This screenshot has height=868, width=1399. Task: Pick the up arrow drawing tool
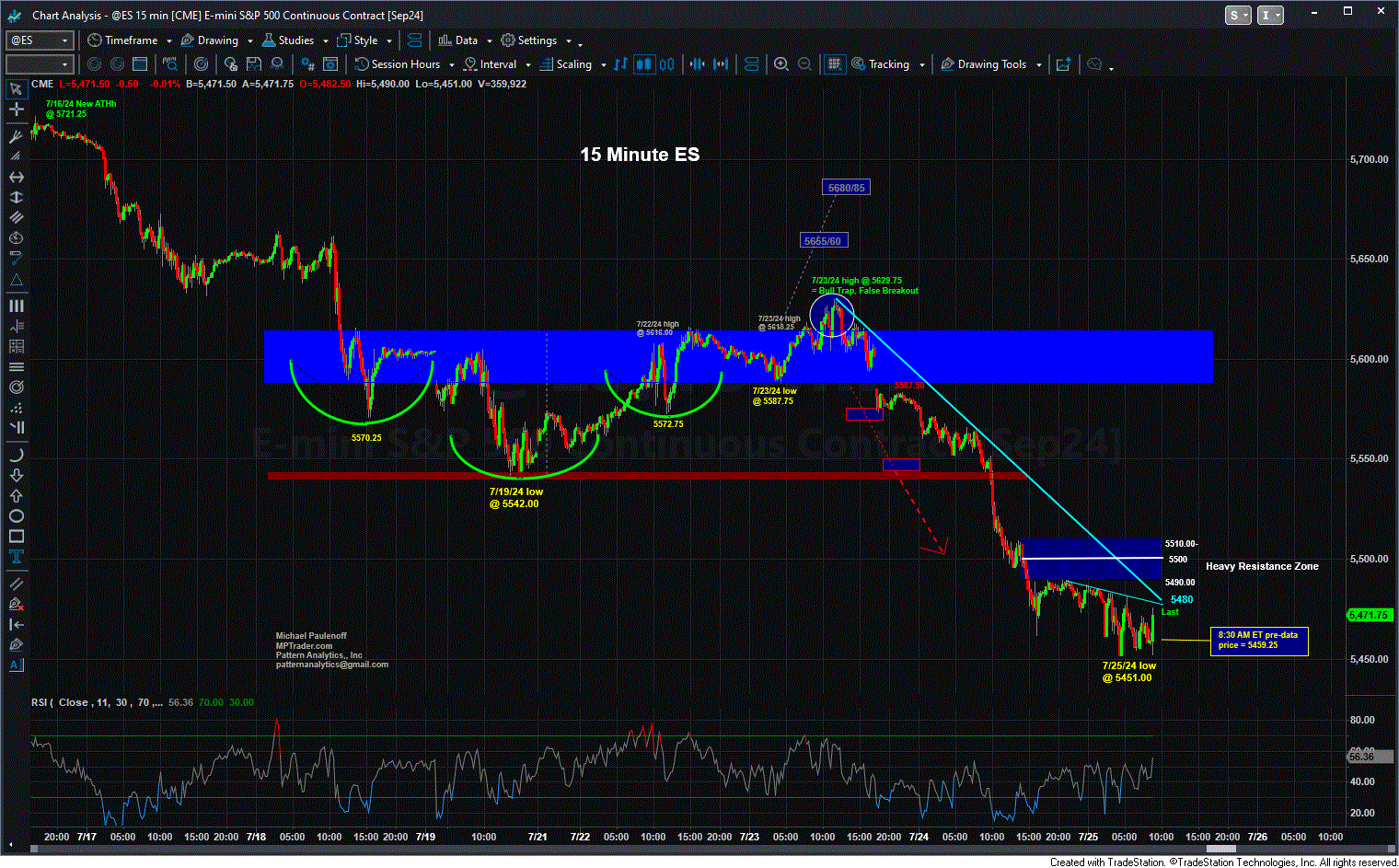[x=16, y=495]
